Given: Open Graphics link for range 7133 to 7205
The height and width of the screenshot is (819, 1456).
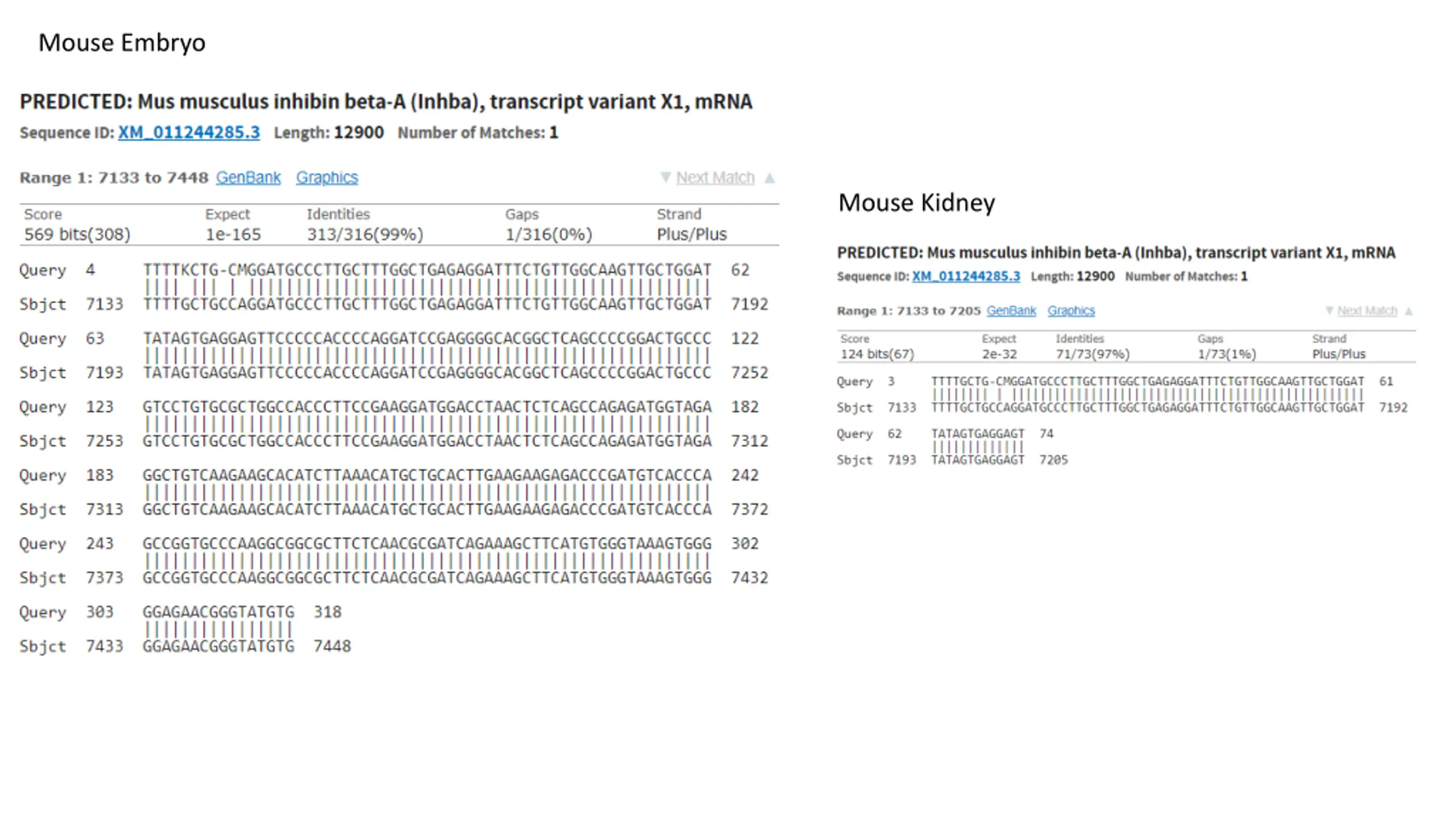Looking at the screenshot, I should (x=1071, y=311).
